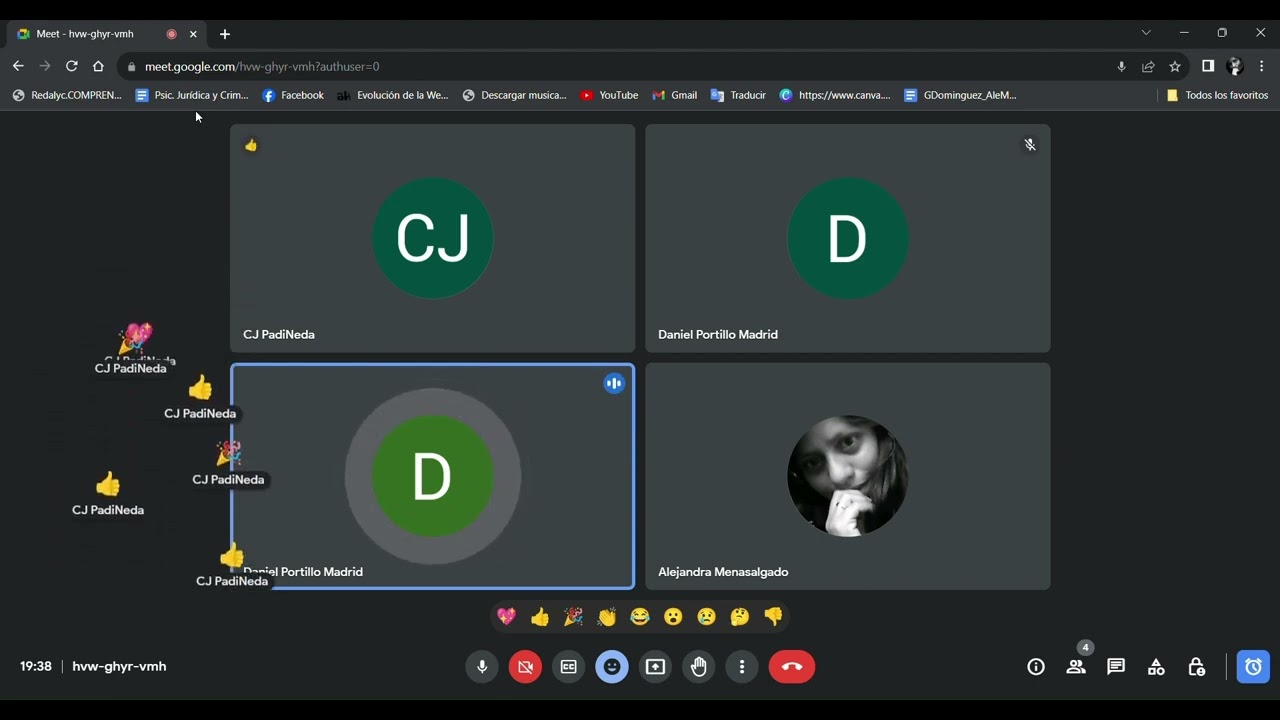The width and height of the screenshot is (1280, 720).
Task: Open the https://www.canva... bookmark
Action: pos(835,95)
